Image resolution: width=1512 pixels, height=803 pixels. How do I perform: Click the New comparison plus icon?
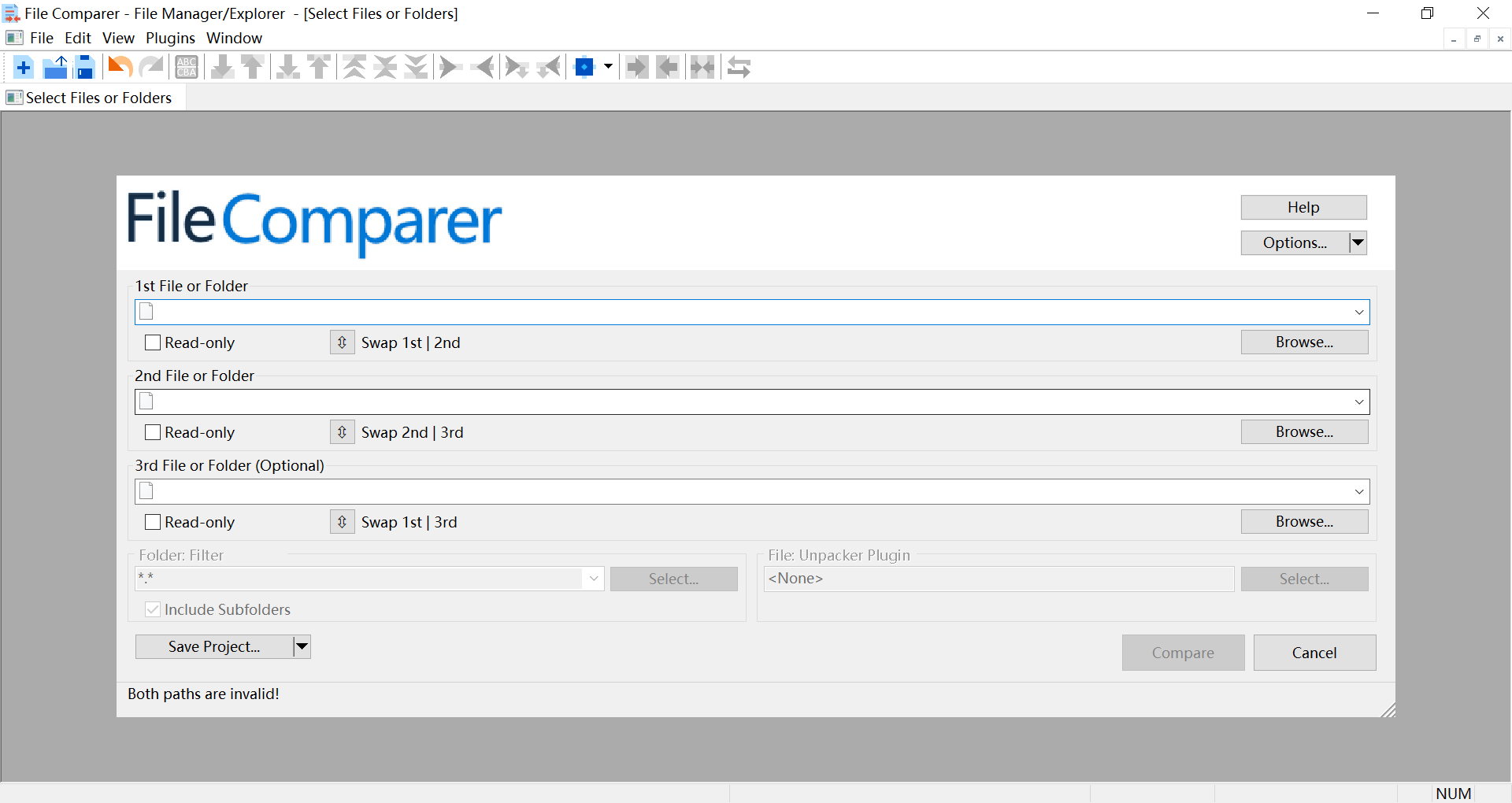(24, 68)
